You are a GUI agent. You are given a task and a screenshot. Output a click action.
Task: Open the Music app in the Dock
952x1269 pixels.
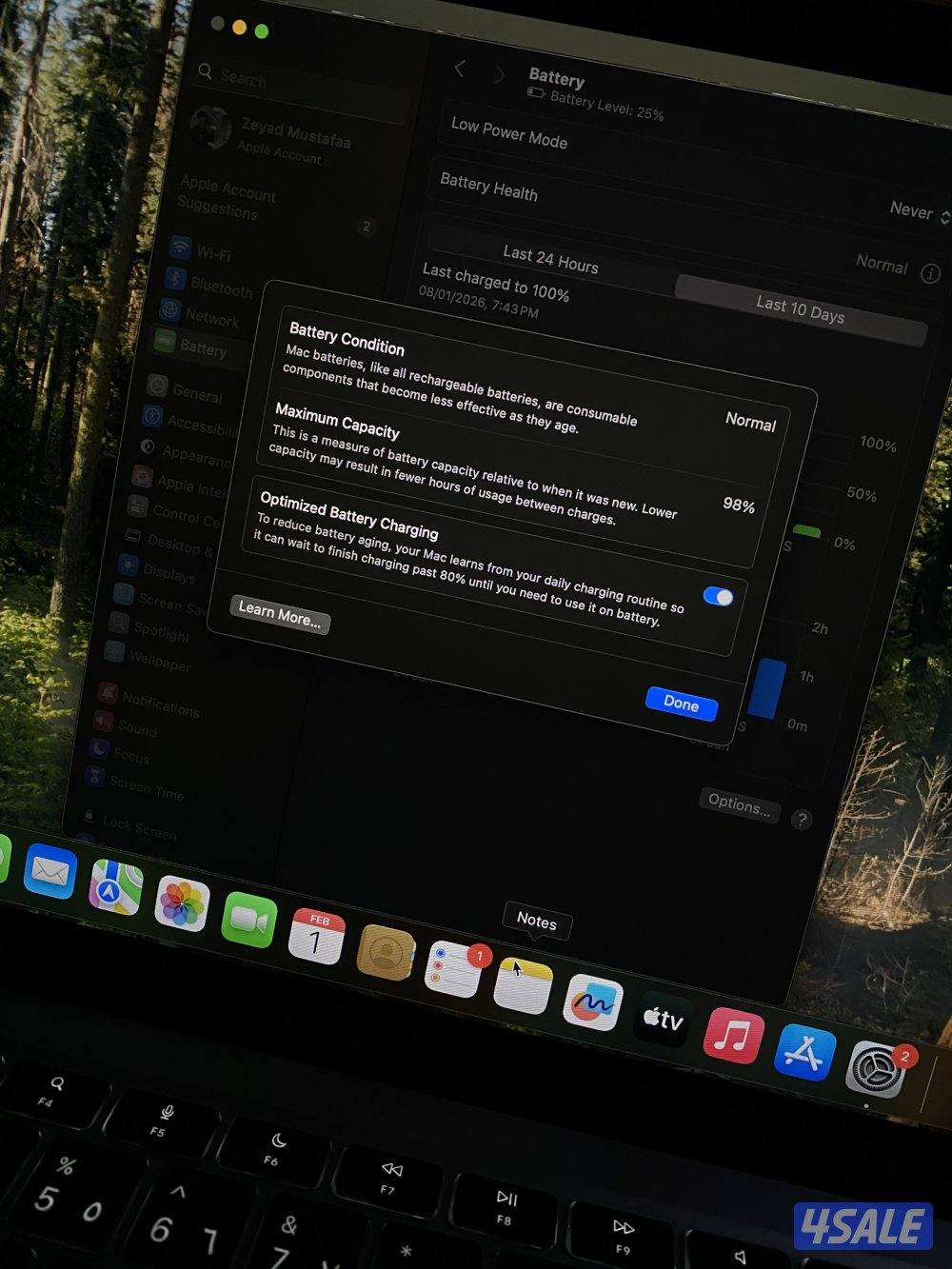[733, 1036]
